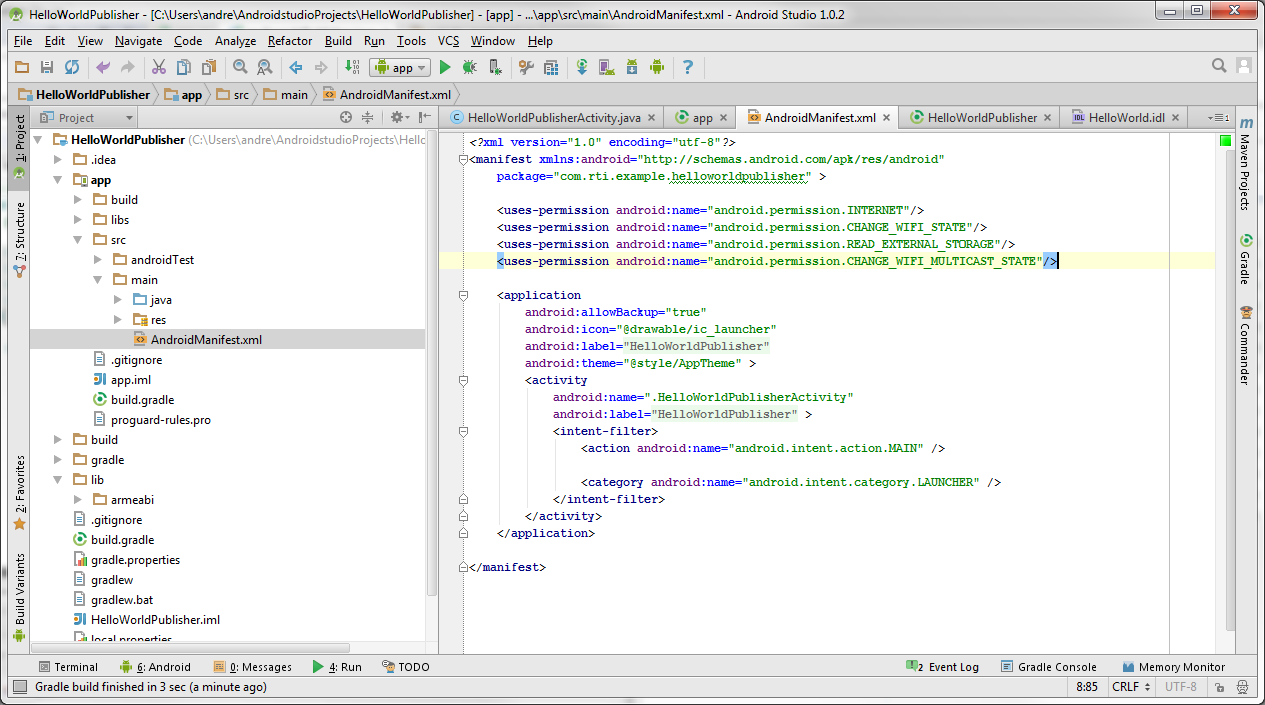
Task: Click the Find magnifier icon
Action: click(240, 67)
